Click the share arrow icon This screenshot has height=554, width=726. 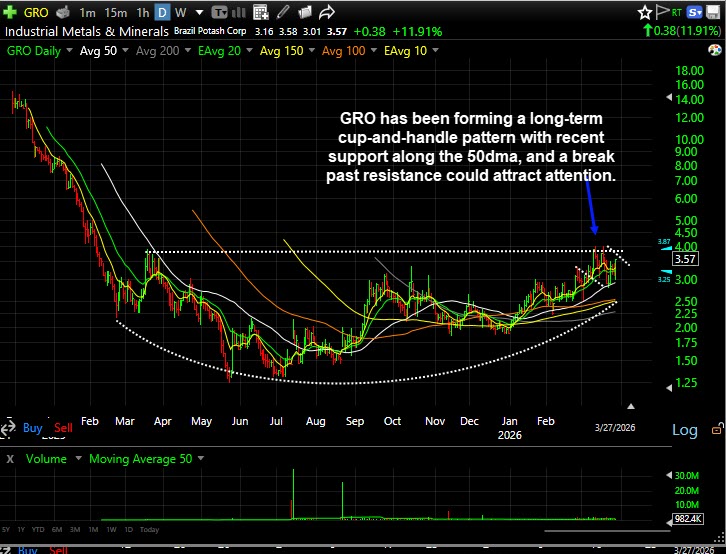pos(327,12)
